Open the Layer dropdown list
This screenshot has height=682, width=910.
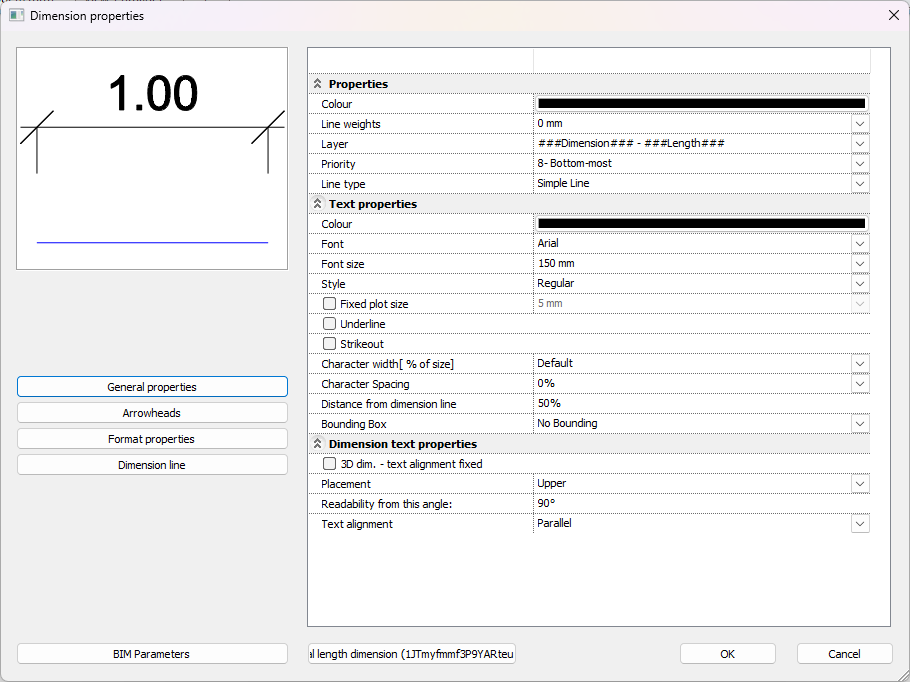pos(860,144)
